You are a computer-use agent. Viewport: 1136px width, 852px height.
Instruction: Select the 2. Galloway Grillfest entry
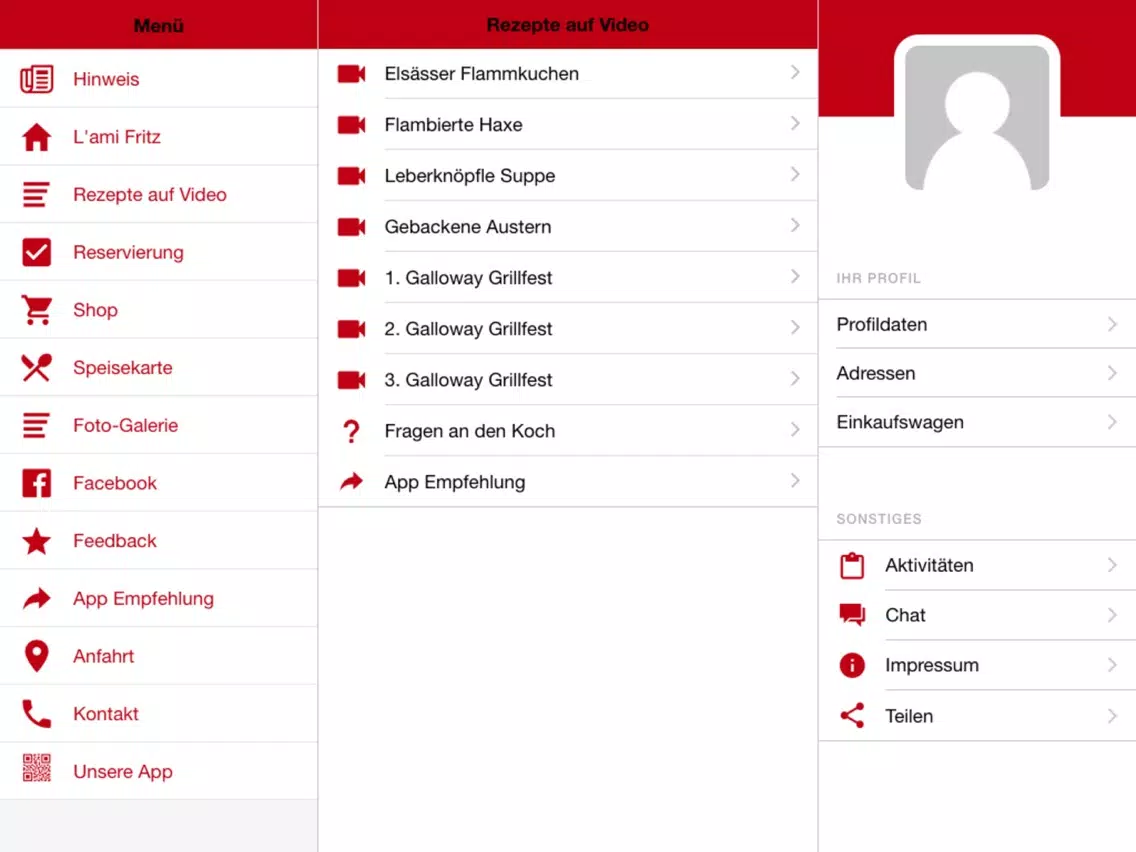point(568,329)
